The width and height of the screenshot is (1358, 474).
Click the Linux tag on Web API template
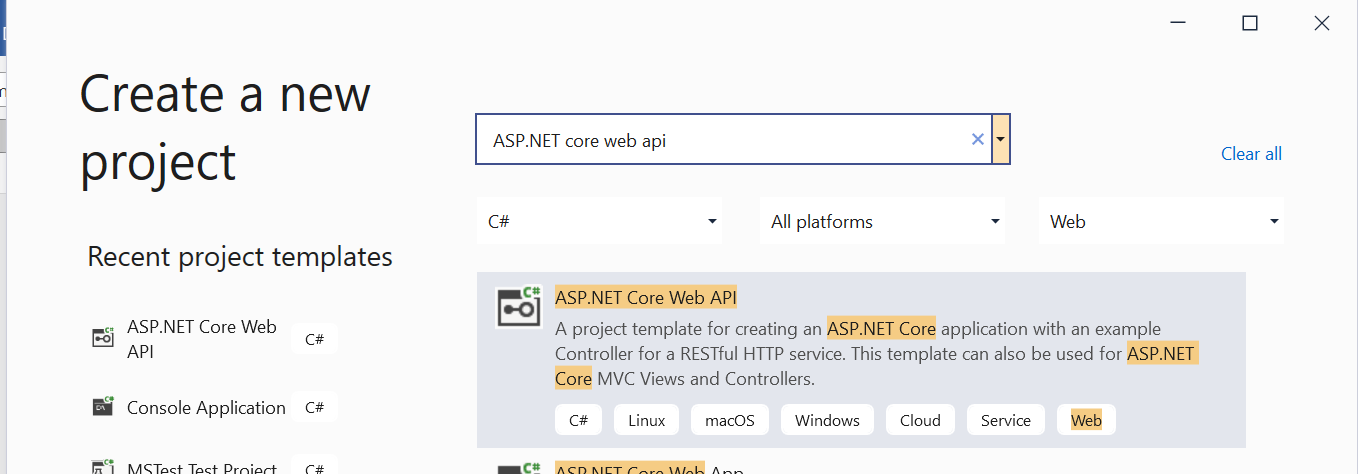646,420
